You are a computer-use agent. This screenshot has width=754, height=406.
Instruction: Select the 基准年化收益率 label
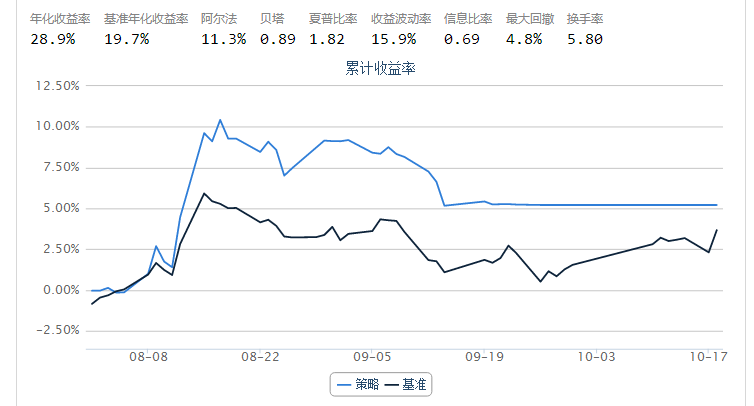point(146,19)
